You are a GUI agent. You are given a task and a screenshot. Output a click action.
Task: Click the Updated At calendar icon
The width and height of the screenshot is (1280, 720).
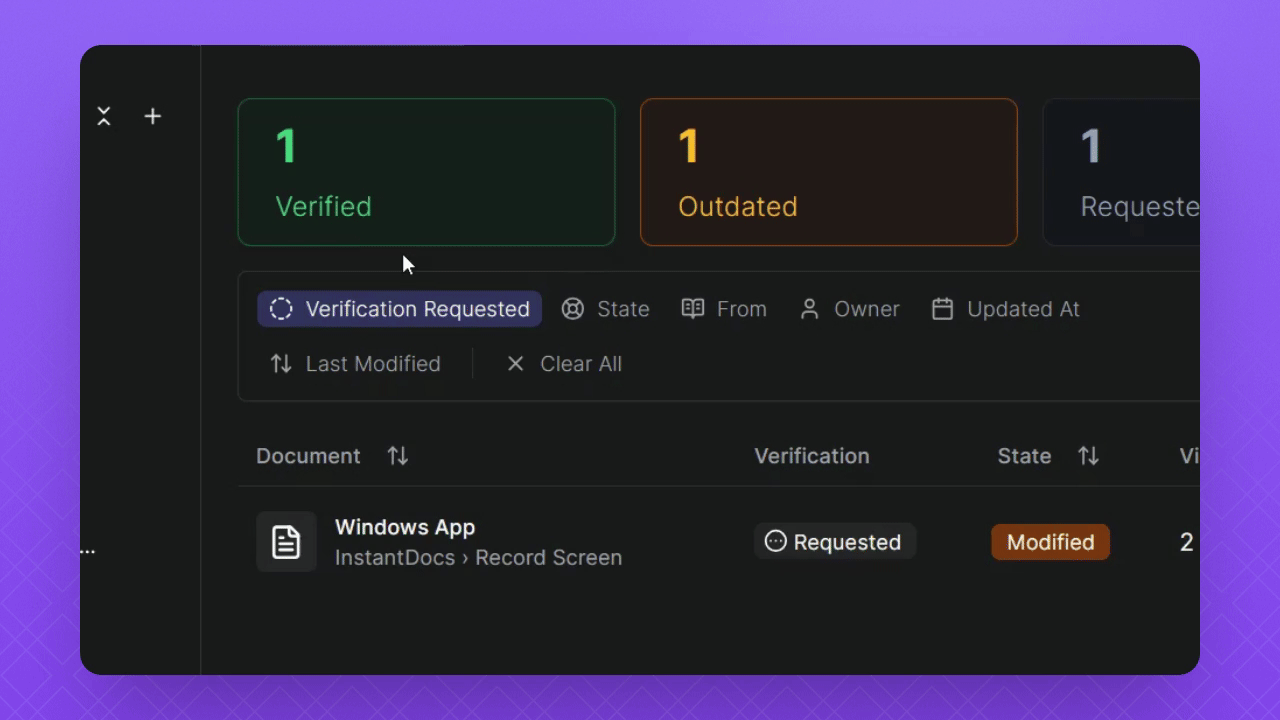(942, 309)
